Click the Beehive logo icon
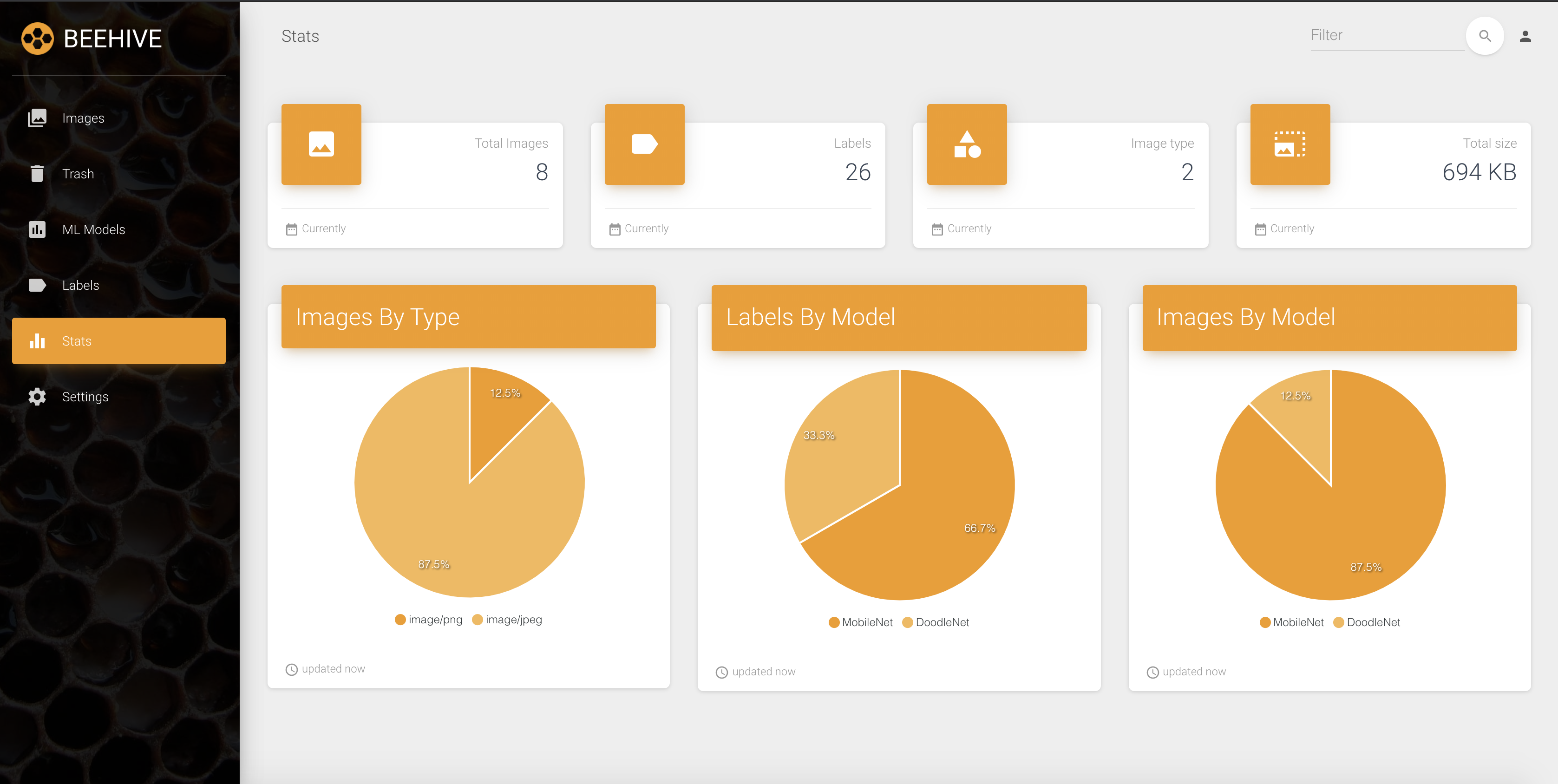The width and height of the screenshot is (1558, 784). coord(38,39)
